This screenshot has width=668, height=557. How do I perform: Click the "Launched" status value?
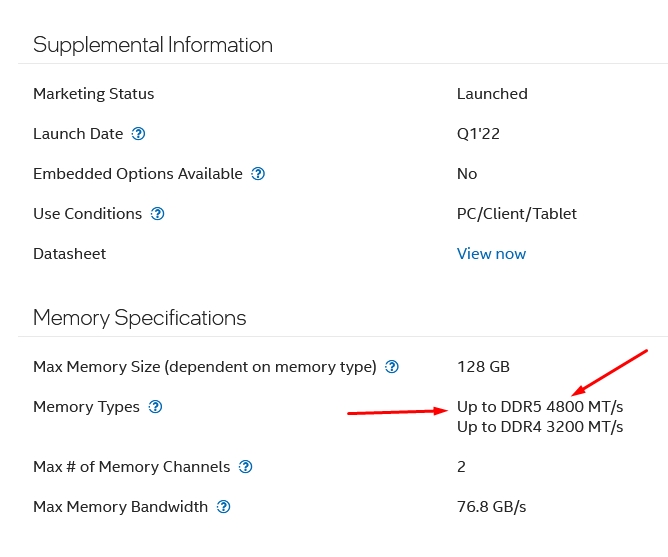tap(492, 94)
